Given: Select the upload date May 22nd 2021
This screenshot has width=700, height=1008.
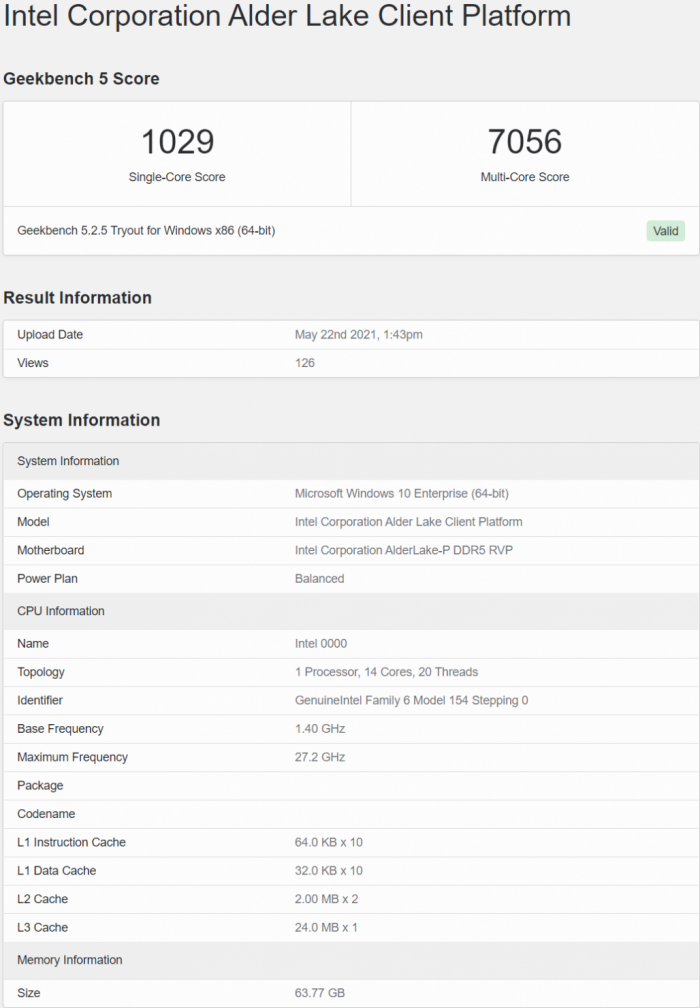Looking at the screenshot, I should (358, 335).
